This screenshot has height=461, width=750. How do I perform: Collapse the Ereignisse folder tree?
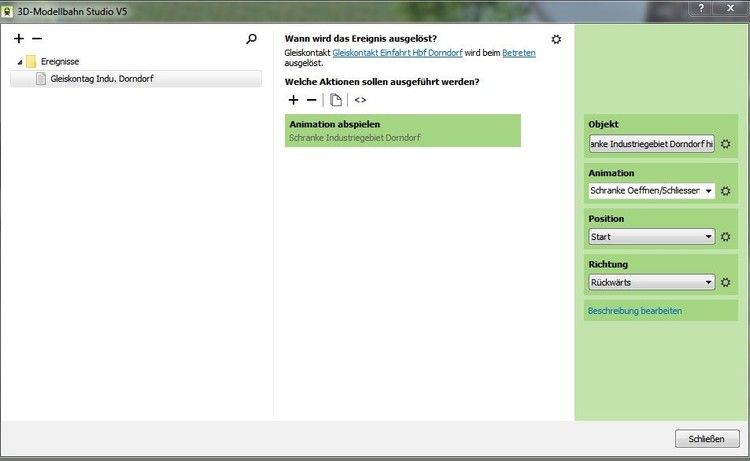tap(20, 62)
